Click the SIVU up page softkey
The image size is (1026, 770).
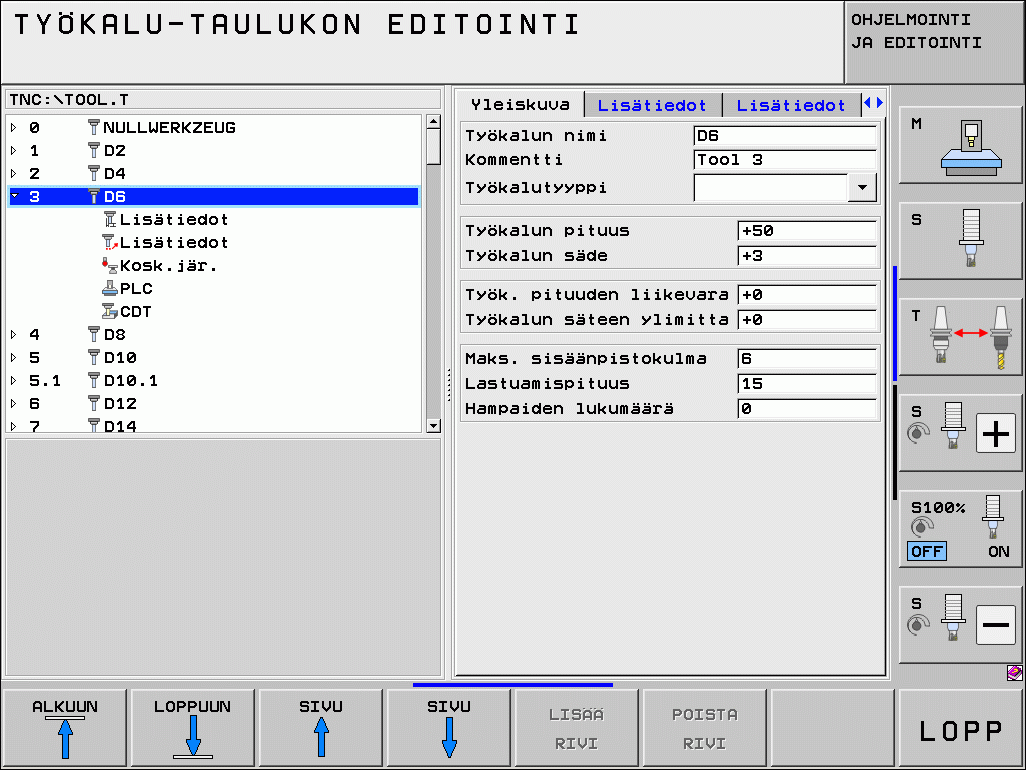[x=321, y=727]
